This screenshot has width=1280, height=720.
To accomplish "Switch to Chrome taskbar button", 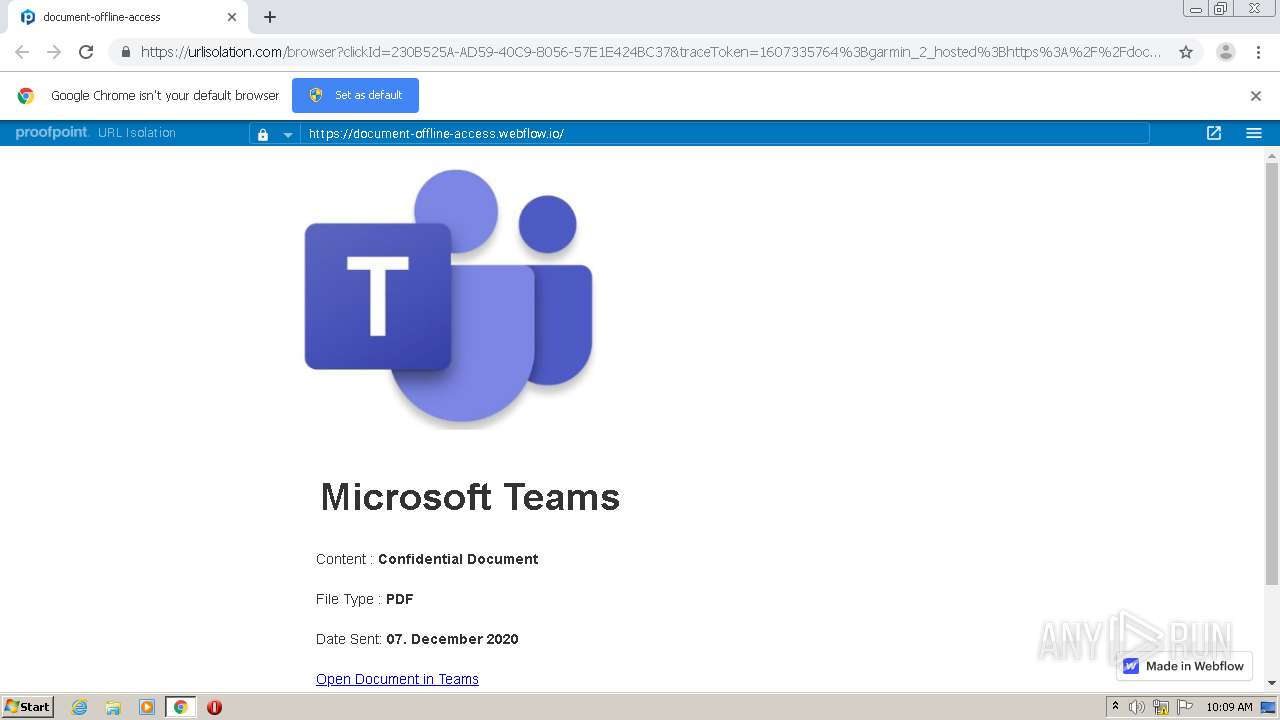I will 181,707.
